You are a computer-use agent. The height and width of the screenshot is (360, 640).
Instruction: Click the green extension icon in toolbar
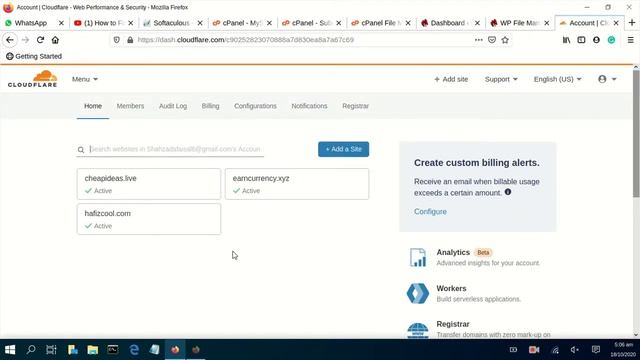[611, 40]
